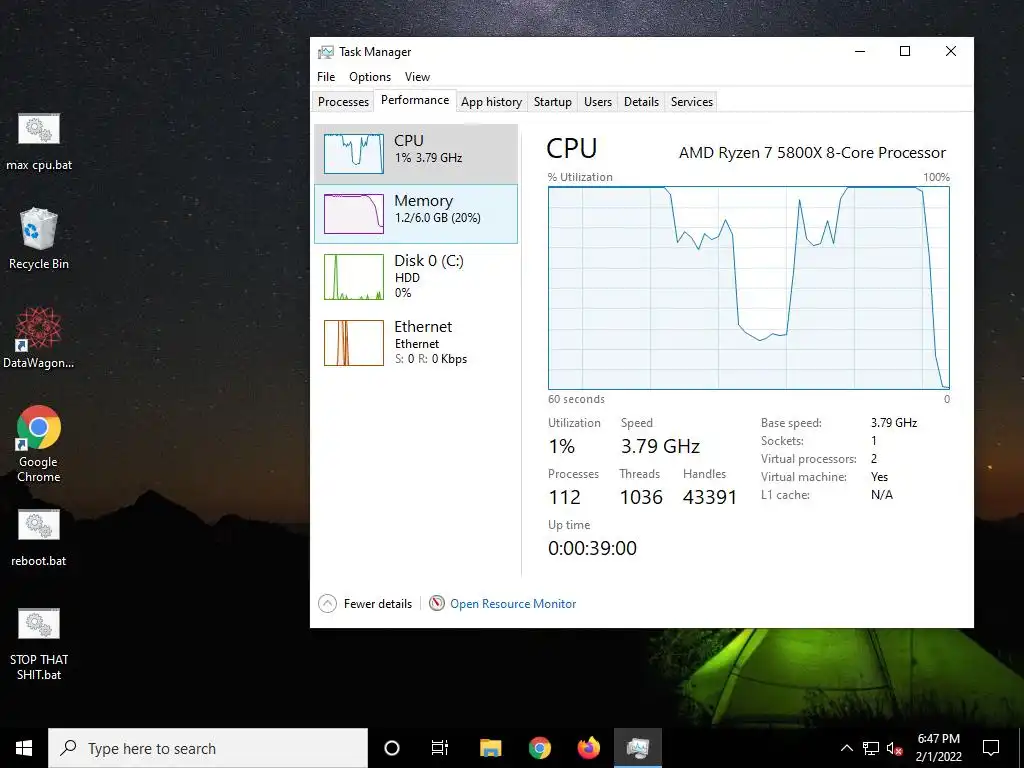The image size is (1024, 768).
Task: Switch to the Startup tab
Action: [552, 102]
